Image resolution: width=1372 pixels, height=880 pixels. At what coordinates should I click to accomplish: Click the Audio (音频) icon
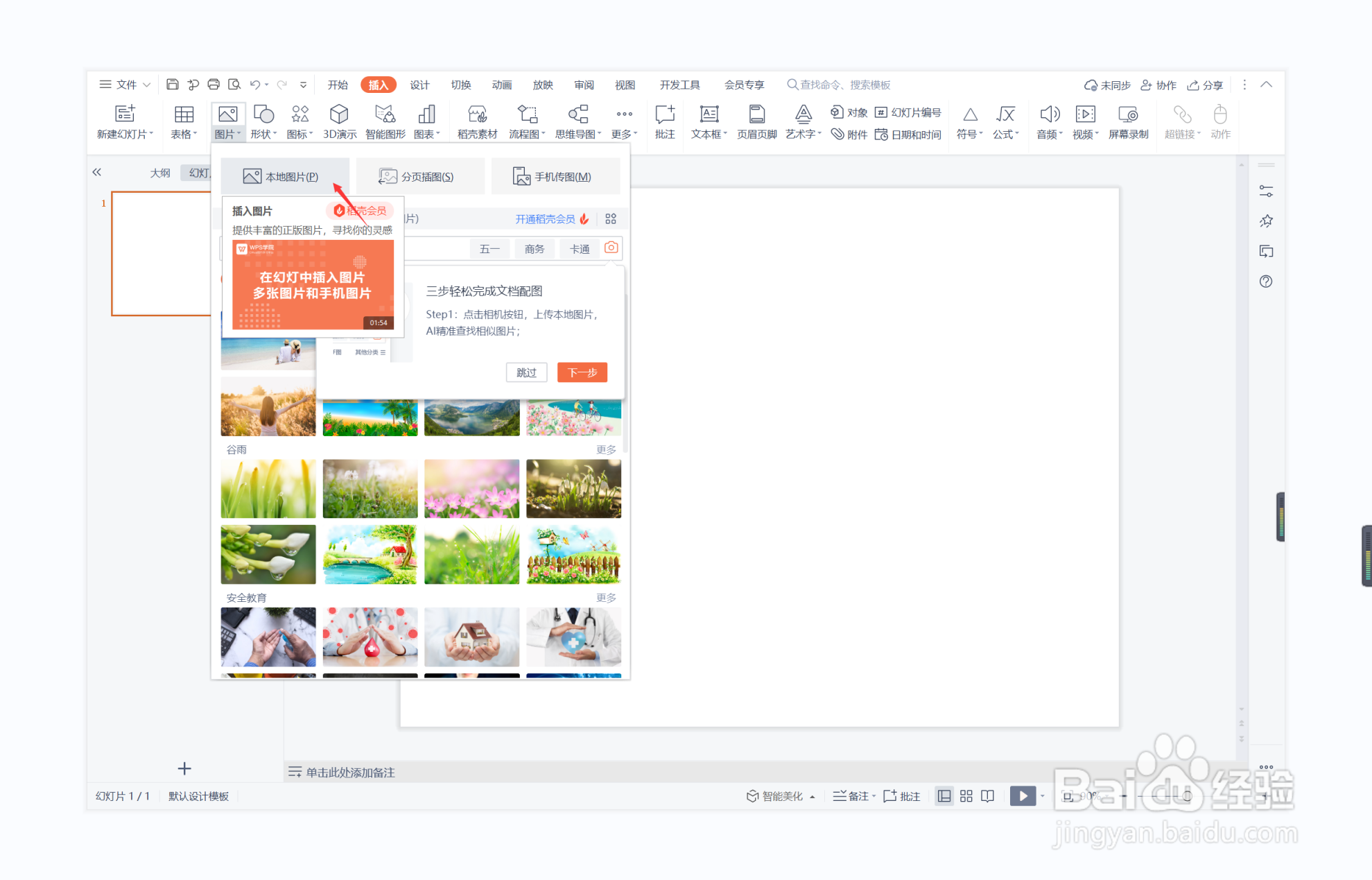tap(1049, 114)
